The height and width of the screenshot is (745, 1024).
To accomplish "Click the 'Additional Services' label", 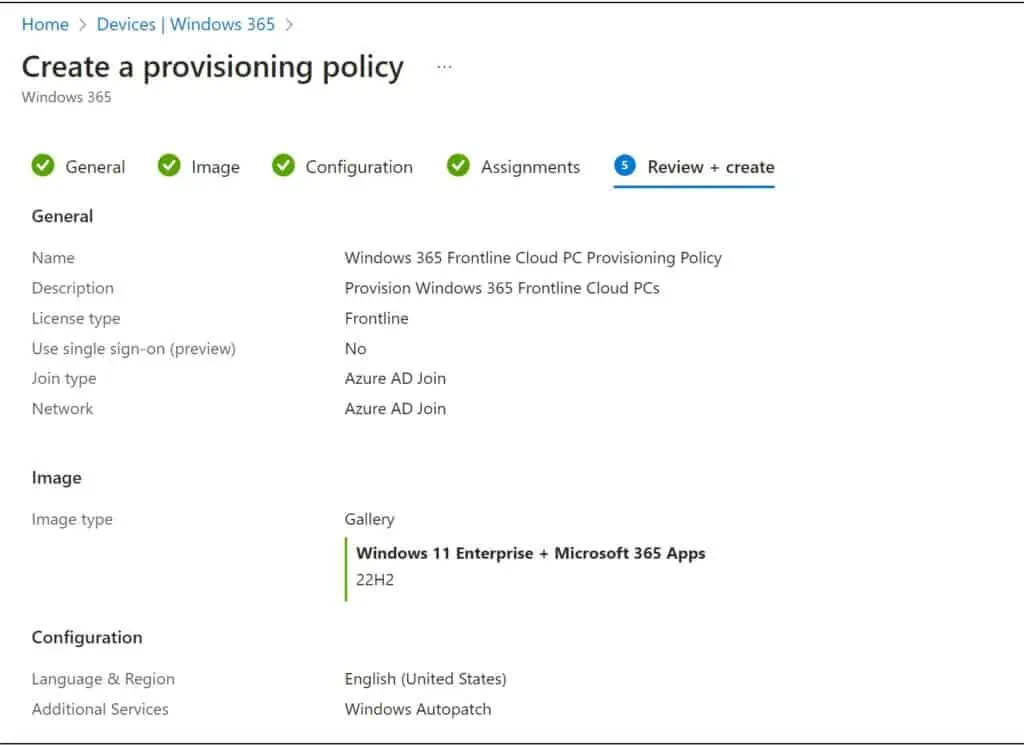I will point(100,709).
